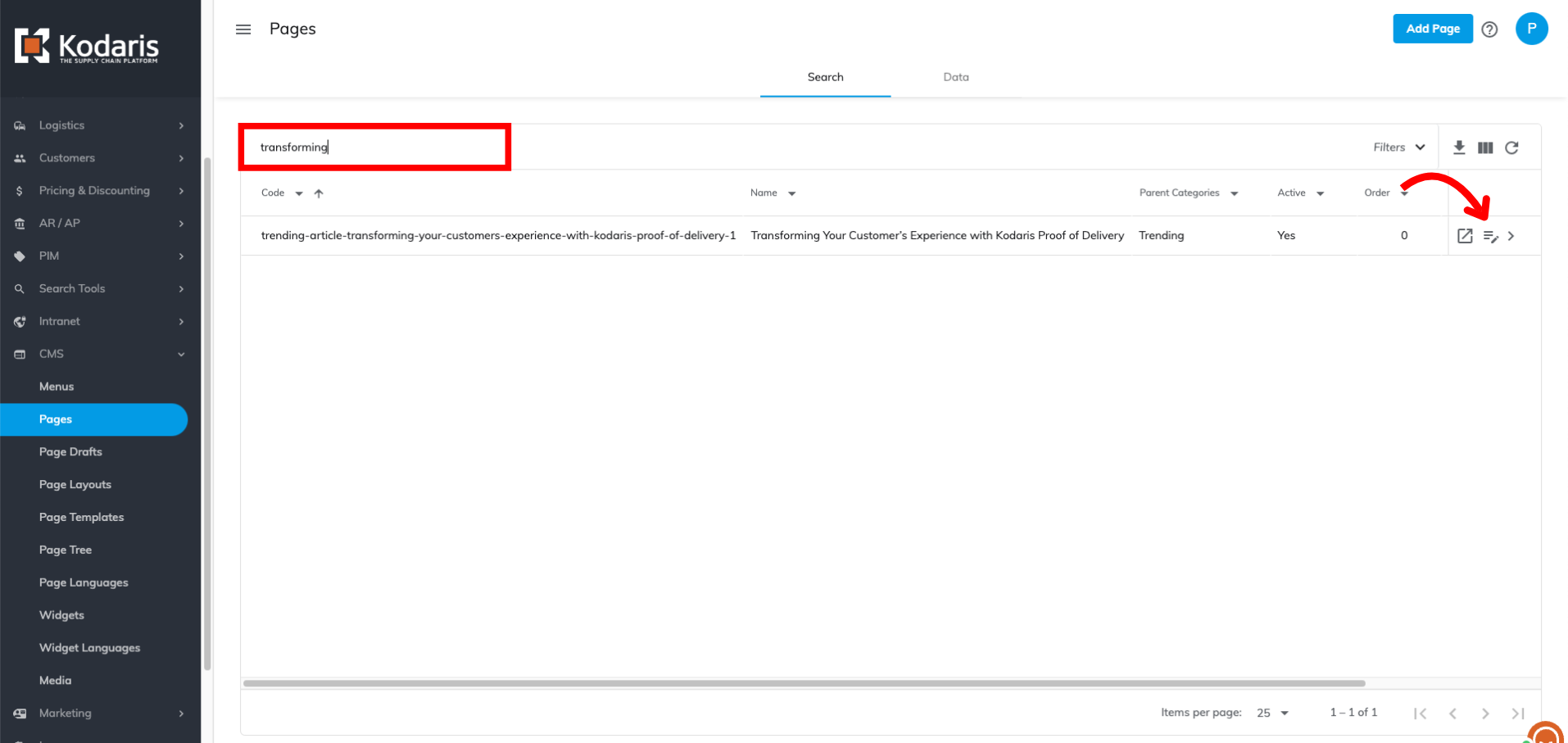
Task: Expand the Marketing menu chevron
Action: 181,714
